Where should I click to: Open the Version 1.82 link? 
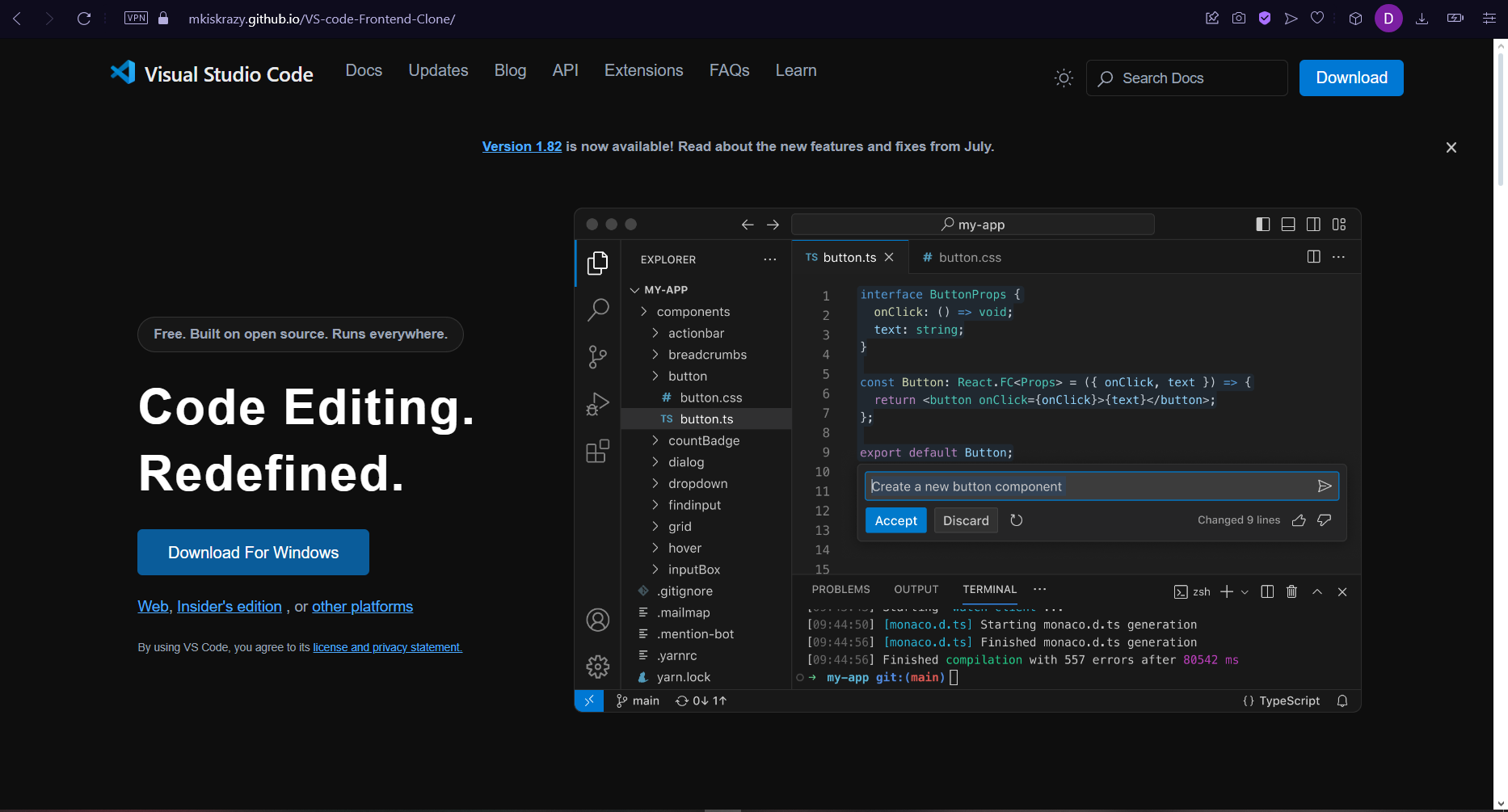(522, 146)
